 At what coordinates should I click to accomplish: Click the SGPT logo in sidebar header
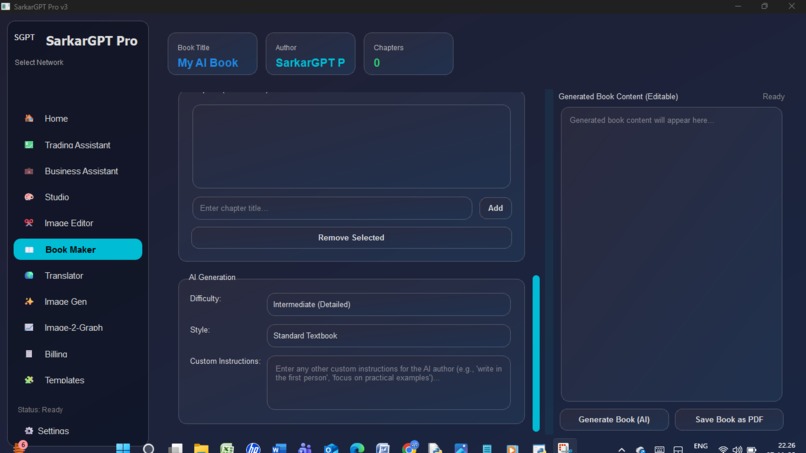click(24, 38)
